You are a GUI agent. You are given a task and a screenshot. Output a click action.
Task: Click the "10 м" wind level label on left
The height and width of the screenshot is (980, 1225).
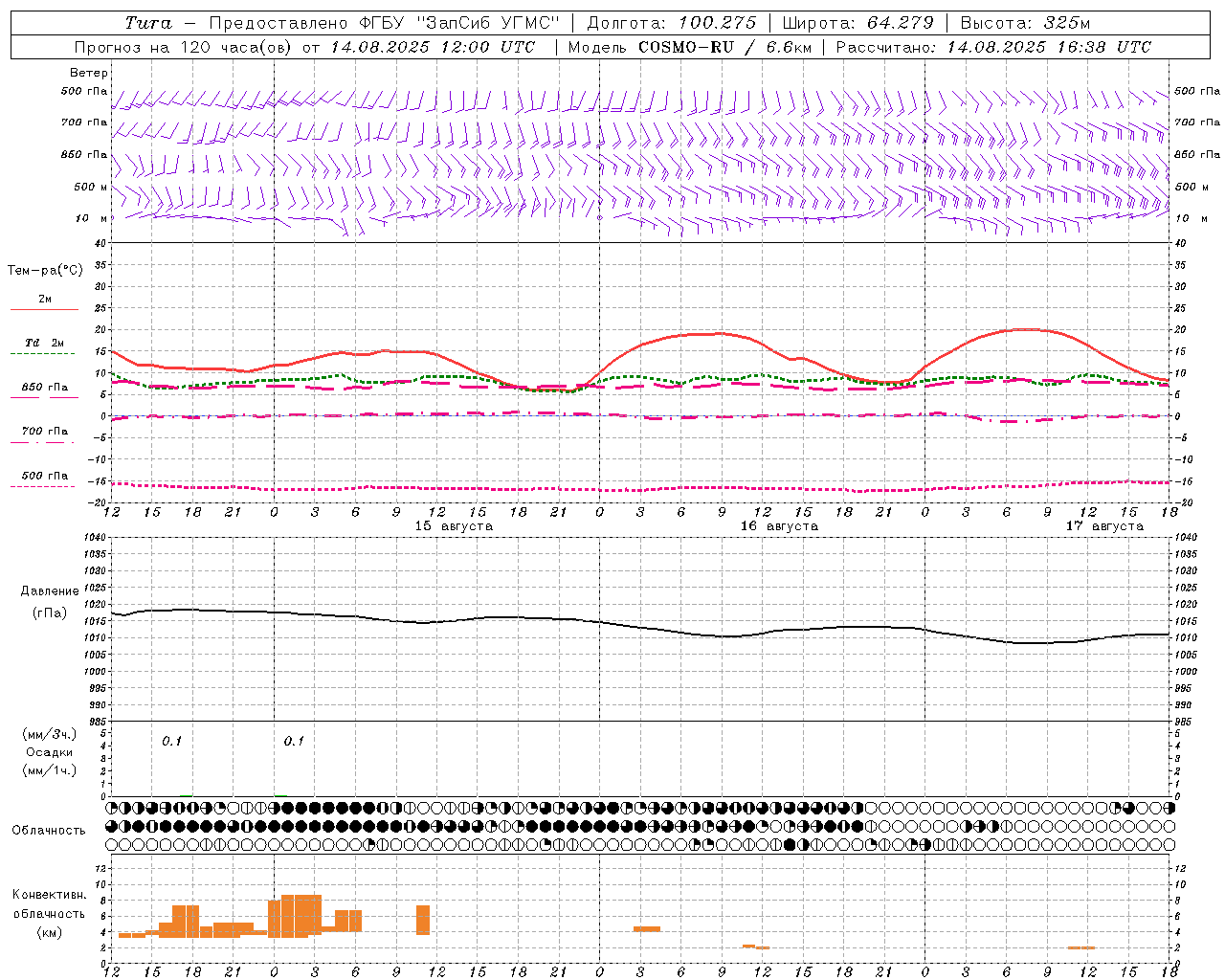[x=91, y=218]
